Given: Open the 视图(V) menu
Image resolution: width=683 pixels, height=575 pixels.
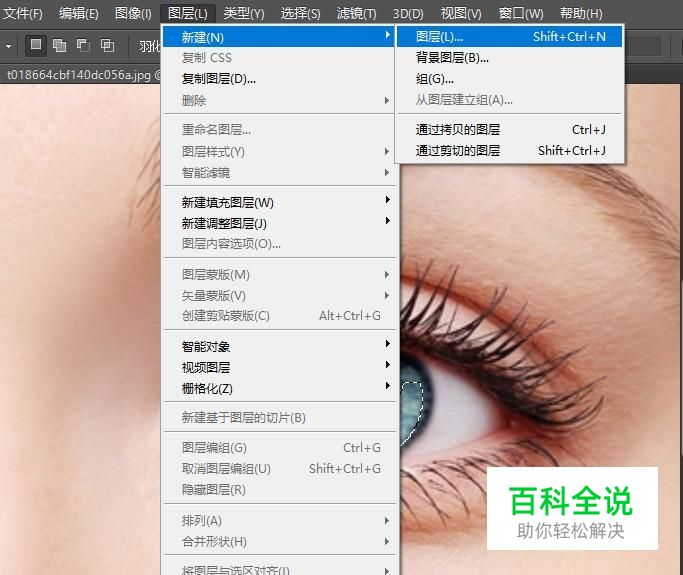Looking at the screenshot, I should (x=461, y=14).
